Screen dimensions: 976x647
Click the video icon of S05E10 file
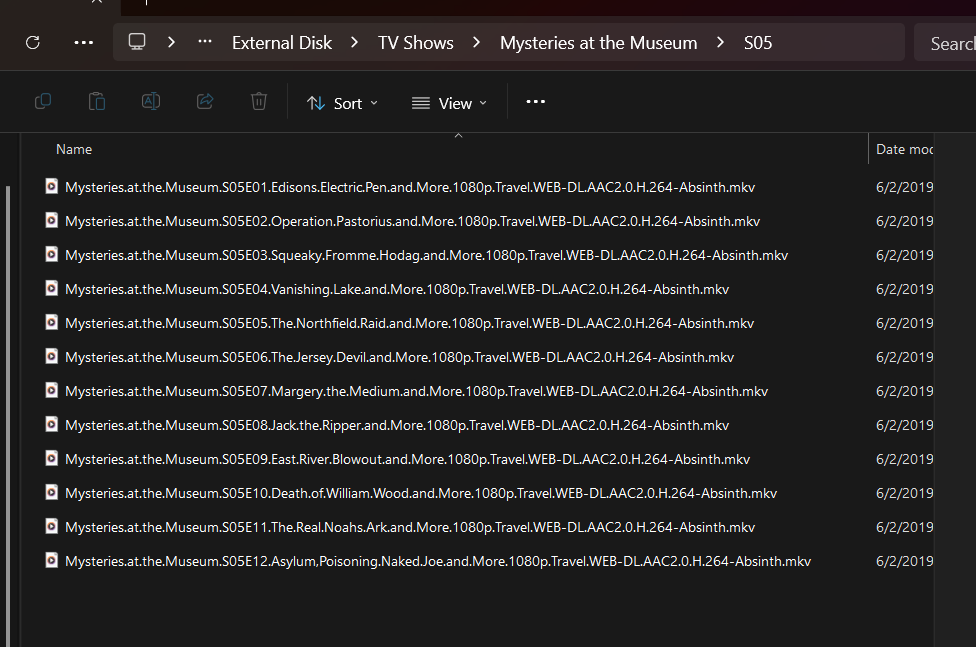52,492
